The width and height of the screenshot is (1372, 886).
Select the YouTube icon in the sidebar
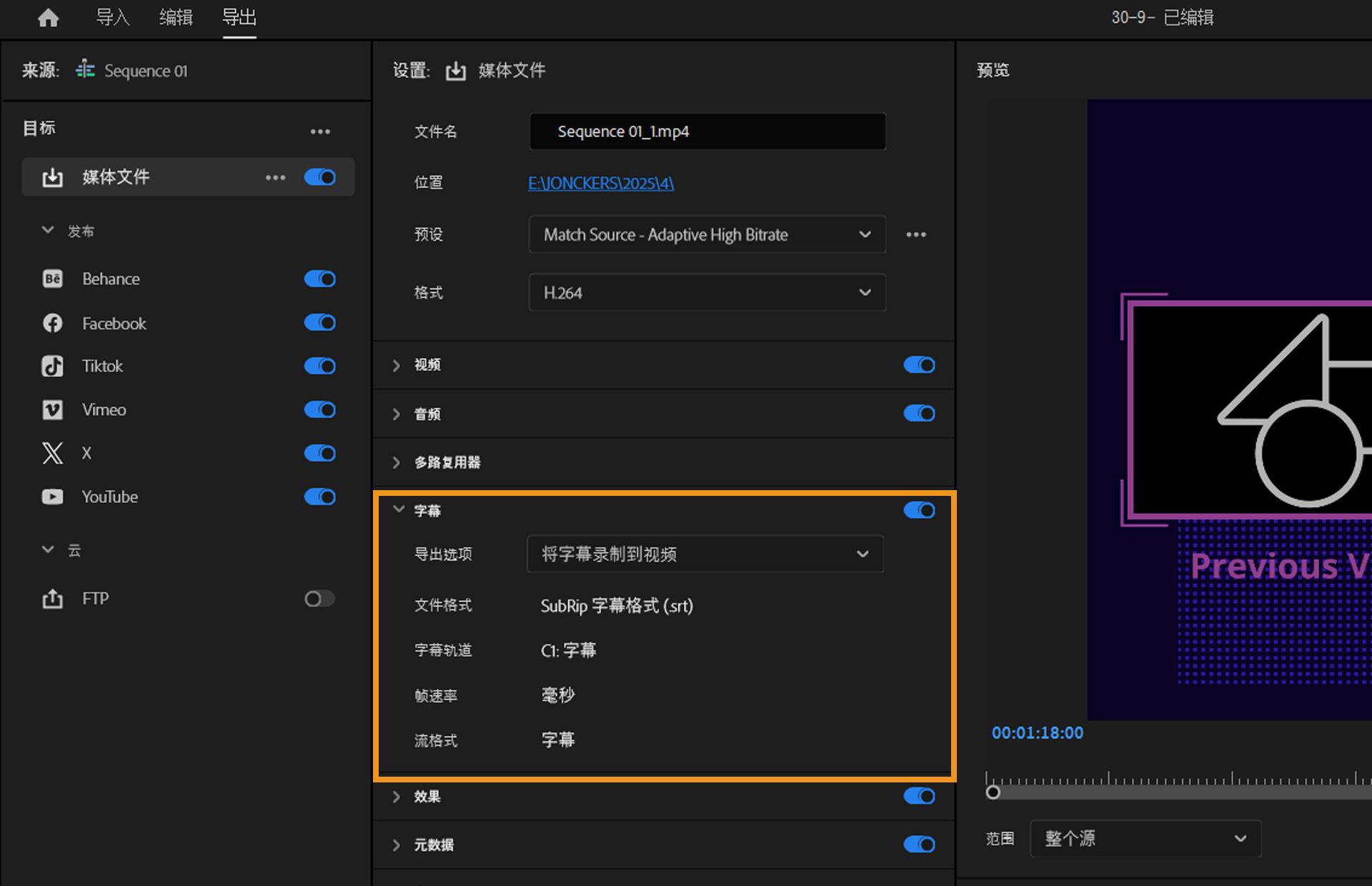pos(52,497)
